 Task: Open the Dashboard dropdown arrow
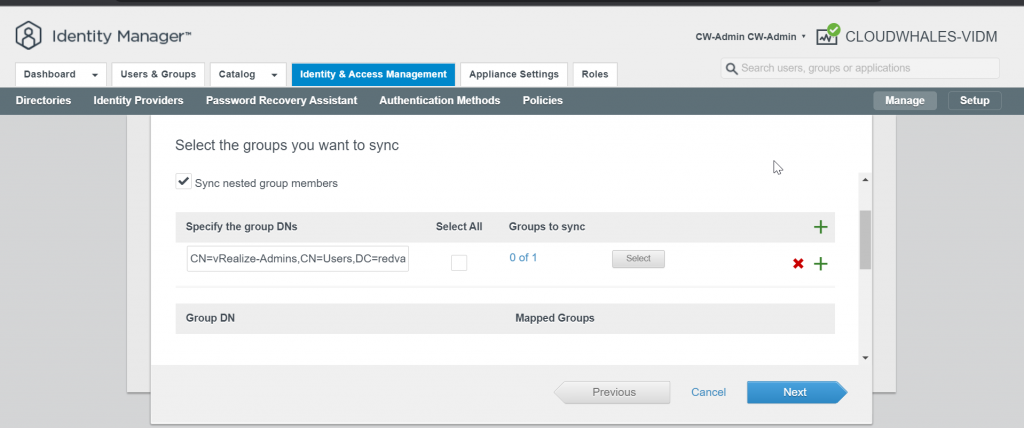click(x=95, y=75)
